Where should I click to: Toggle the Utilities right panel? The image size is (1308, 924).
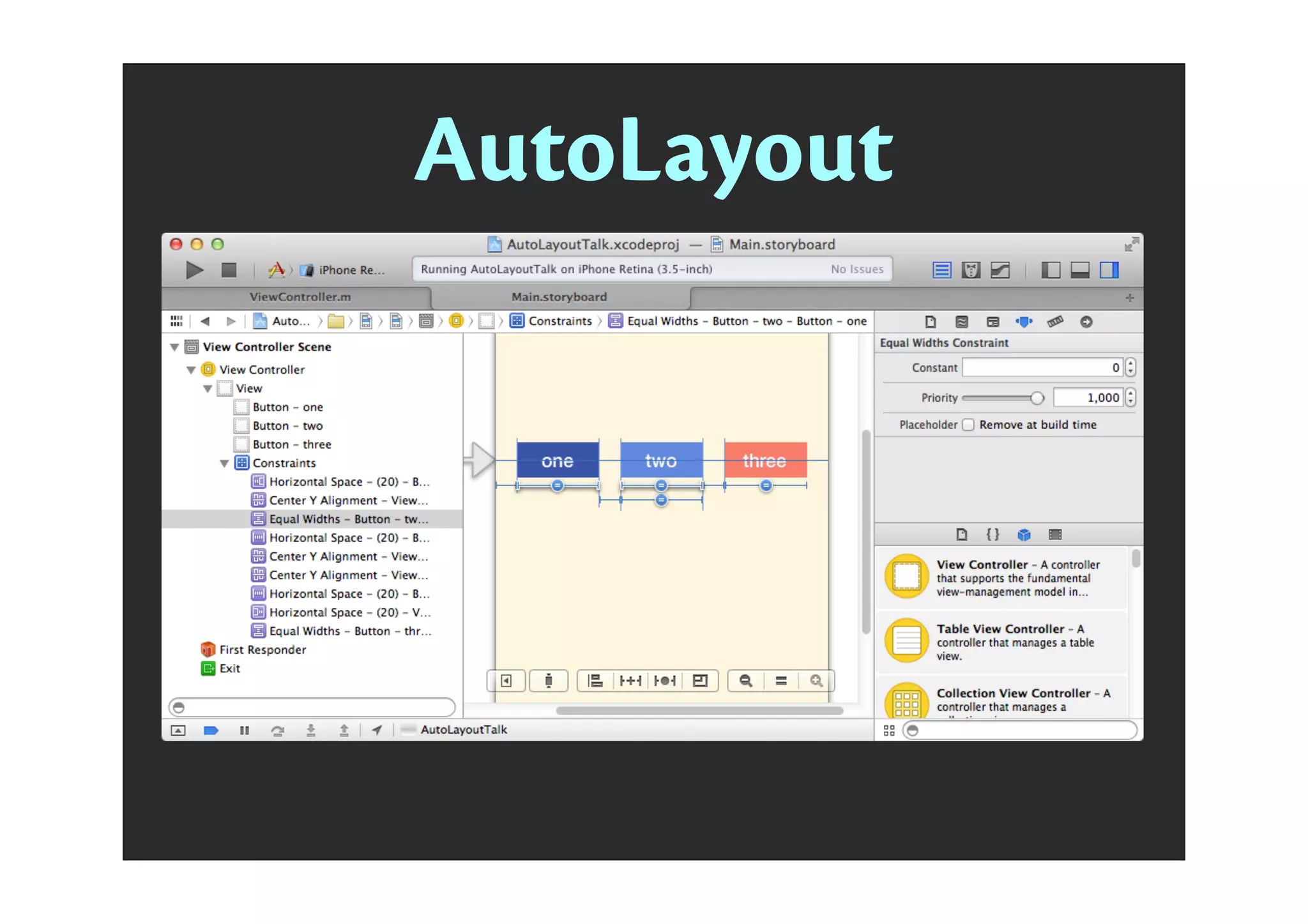[1109, 270]
